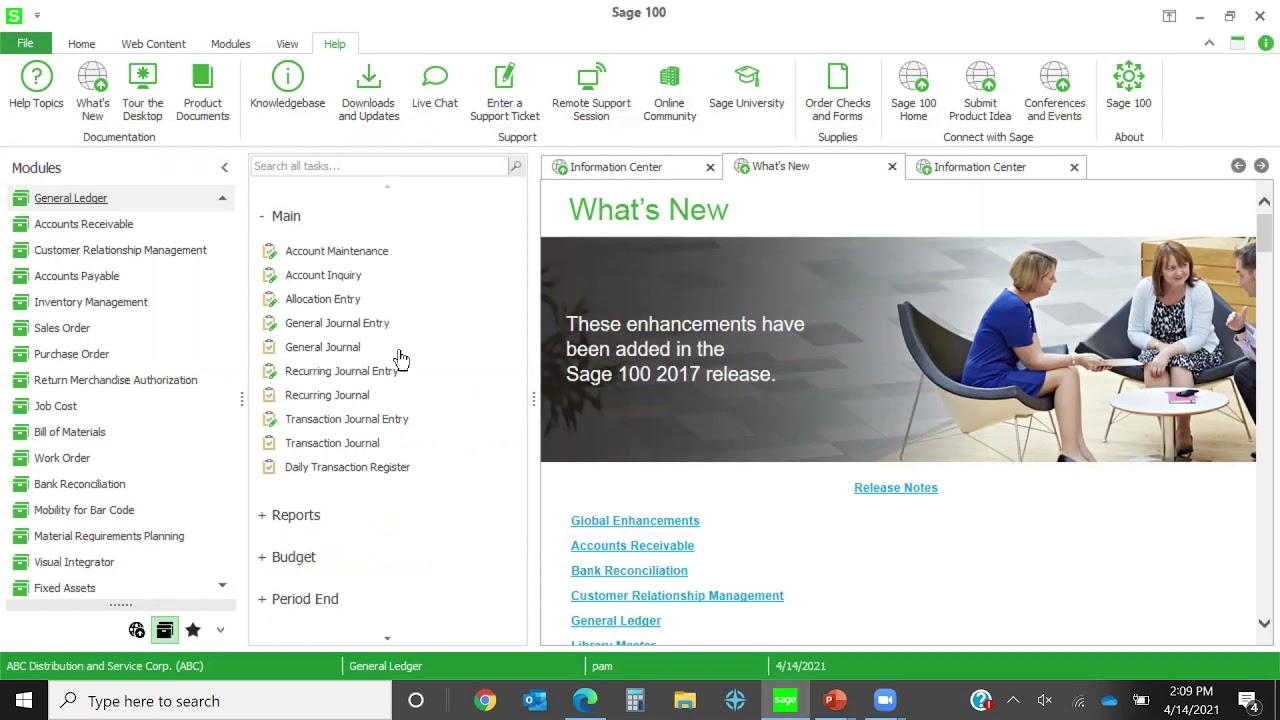Switch to the Modules ribbon tab
The height and width of the screenshot is (720, 1280).
[230, 44]
